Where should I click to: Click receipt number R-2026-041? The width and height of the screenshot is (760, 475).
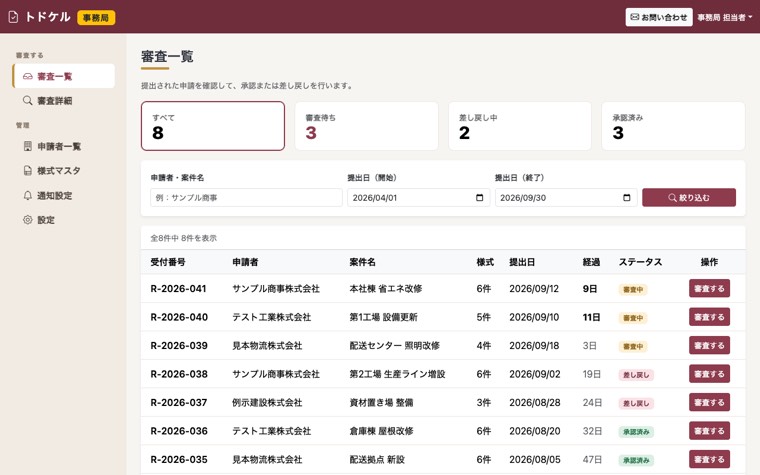tap(178, 289)
